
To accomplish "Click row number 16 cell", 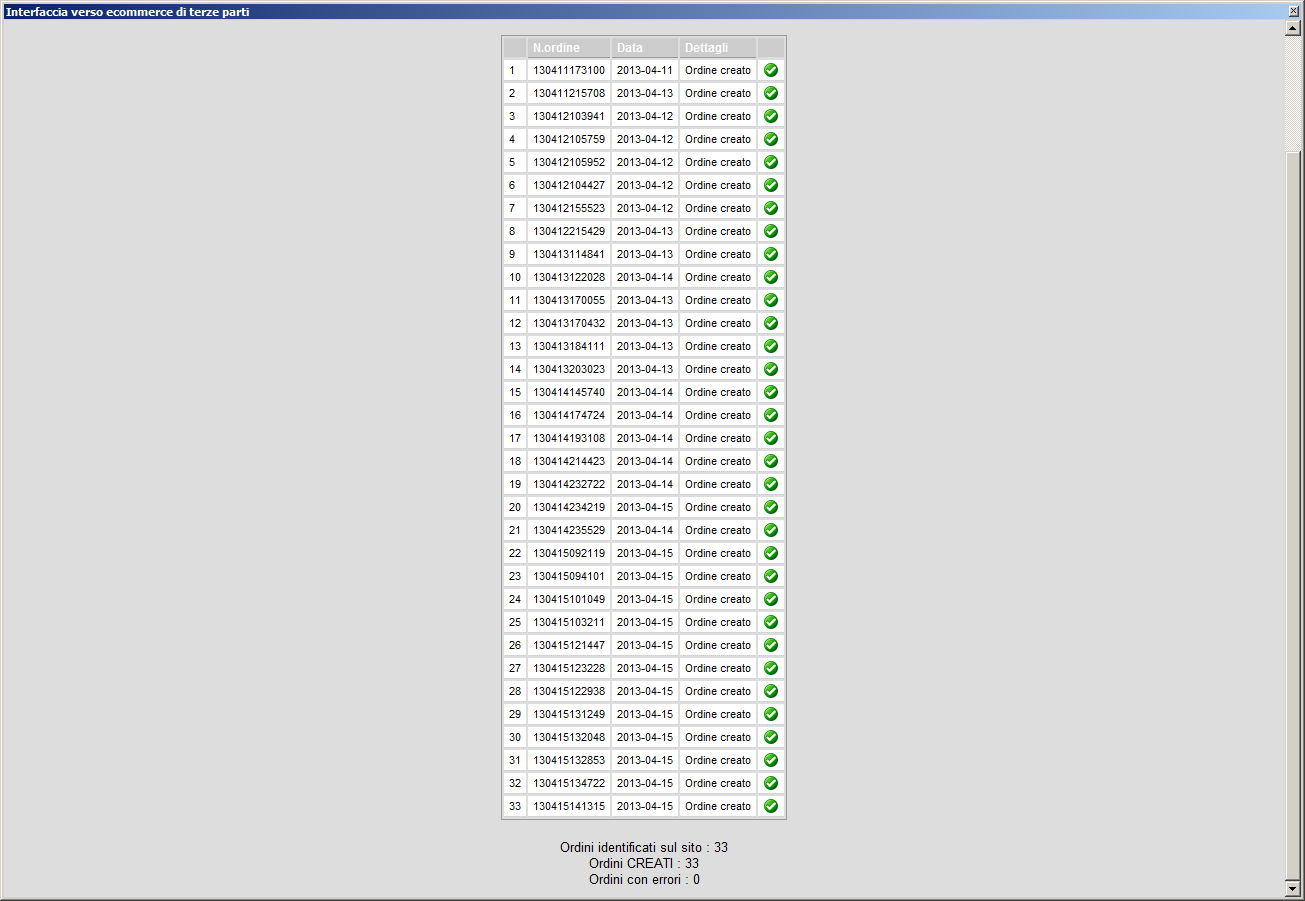I will (x=515, y=415).
